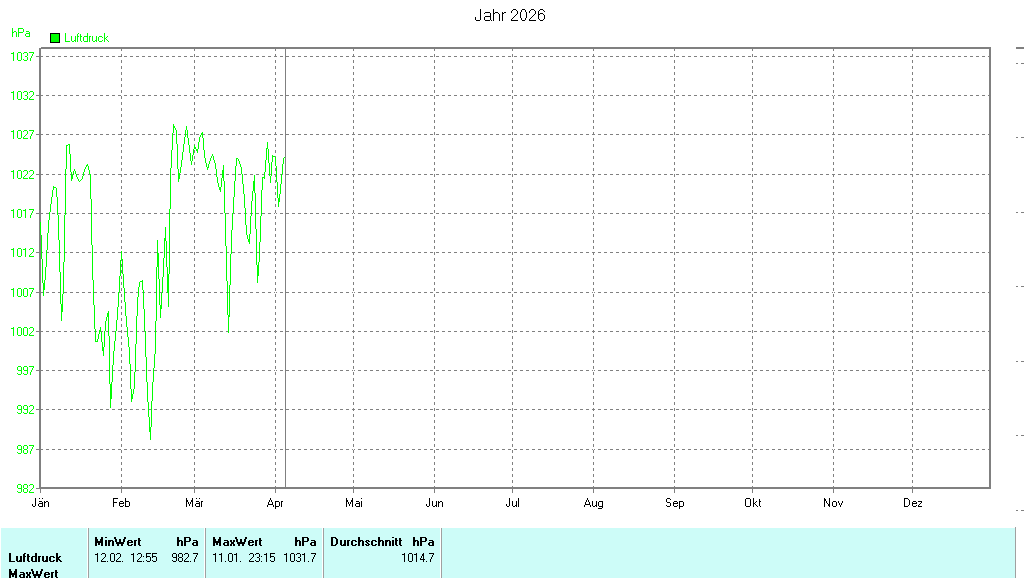
Task: Click the average value 1014.7 cell
Action: pyautogui.click(x=417, y=558)
